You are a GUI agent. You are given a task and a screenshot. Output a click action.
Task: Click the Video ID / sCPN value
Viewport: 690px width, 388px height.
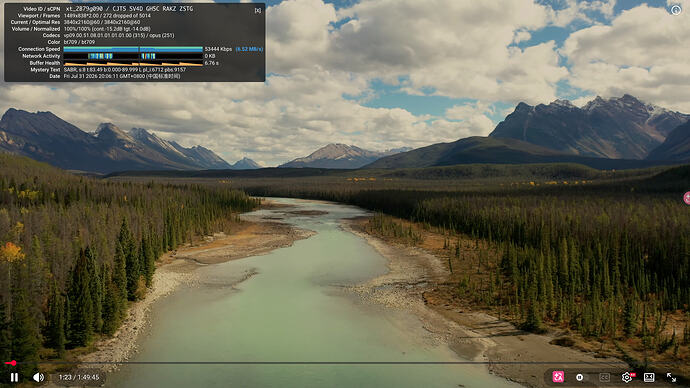click(x=129, y=9)
